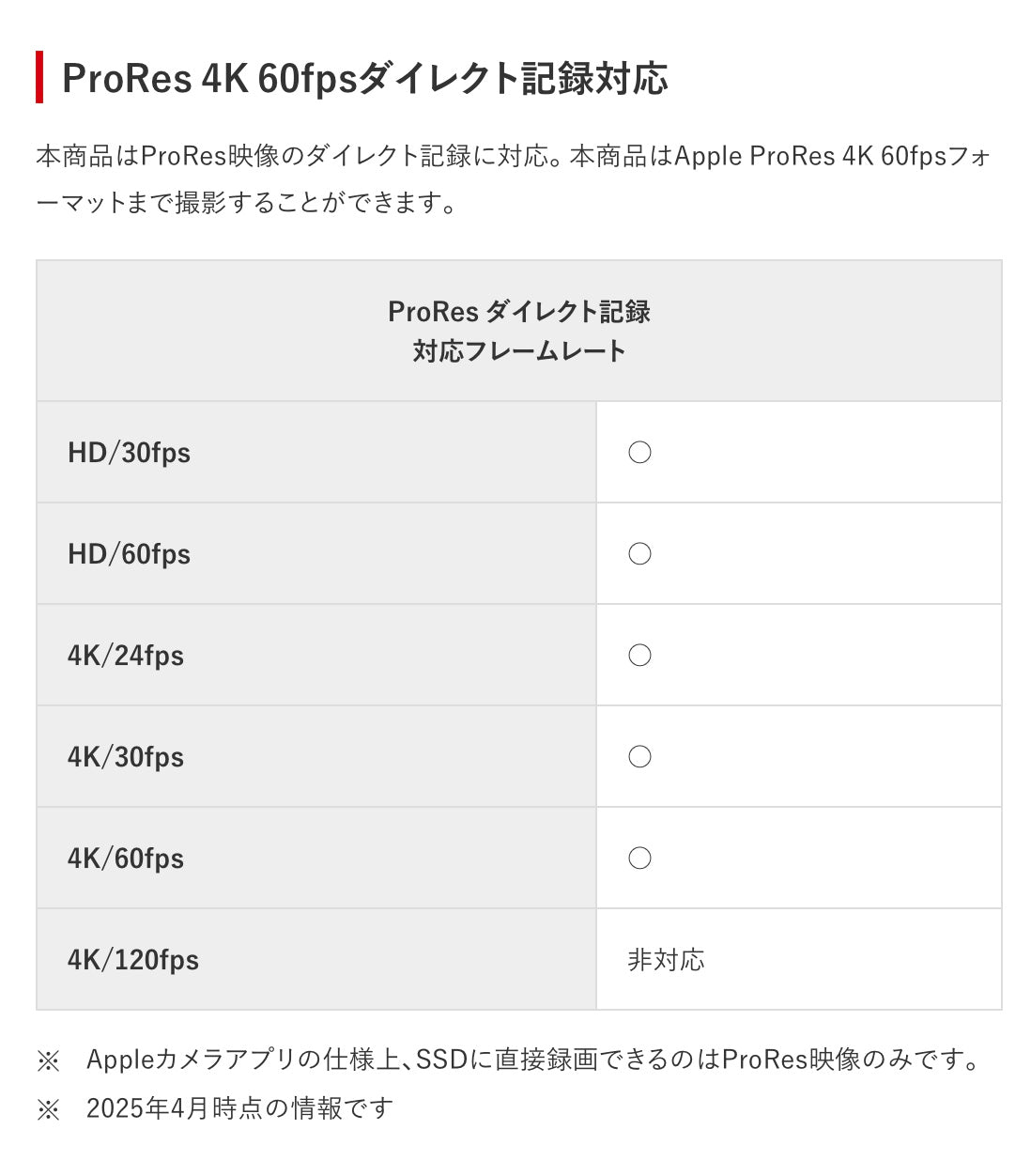Click the heading ProRes 4K 60fpsダイレクト記録対応

[365, 78]
